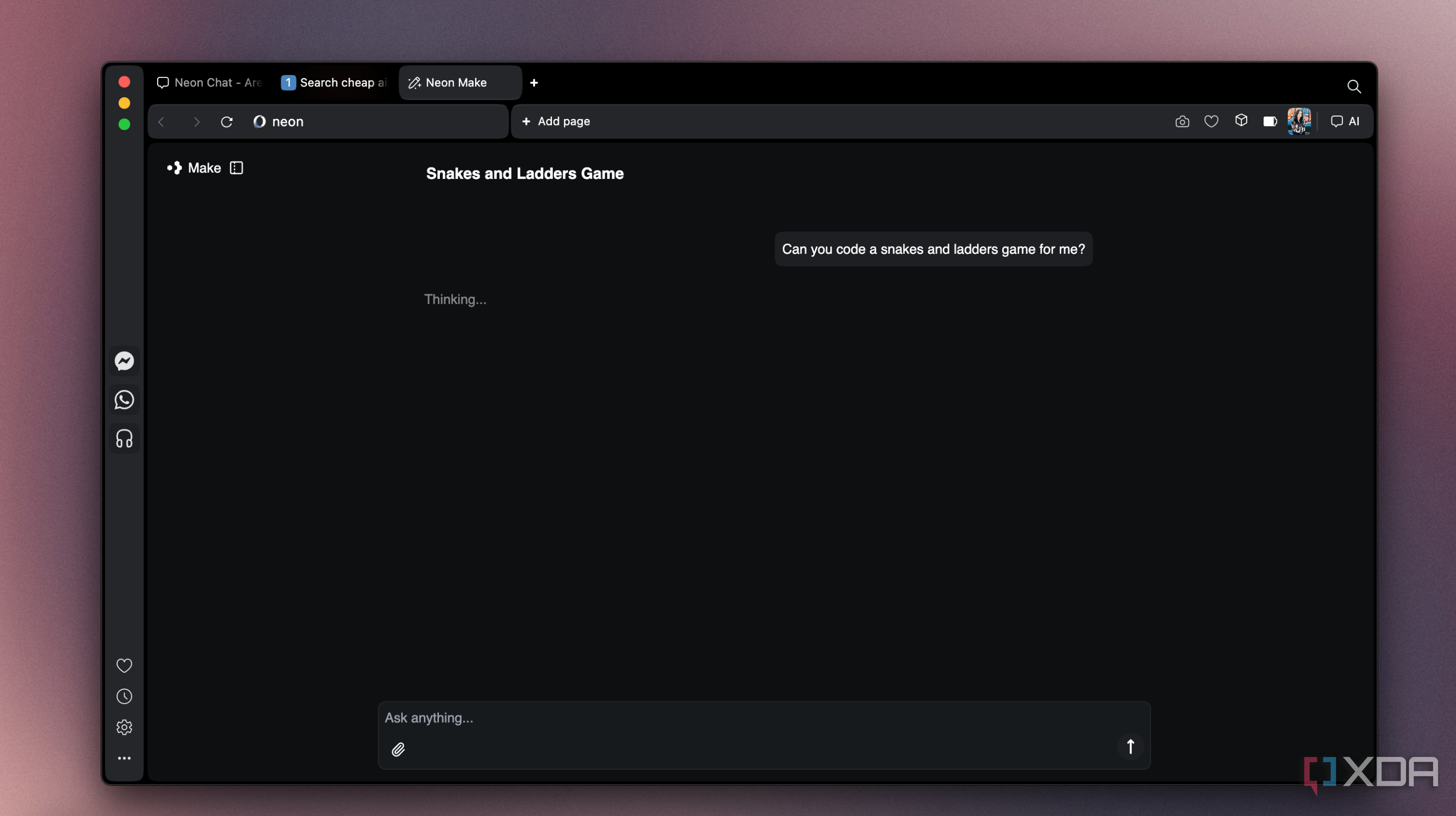Open the music player headphones icon

point(124,439)
